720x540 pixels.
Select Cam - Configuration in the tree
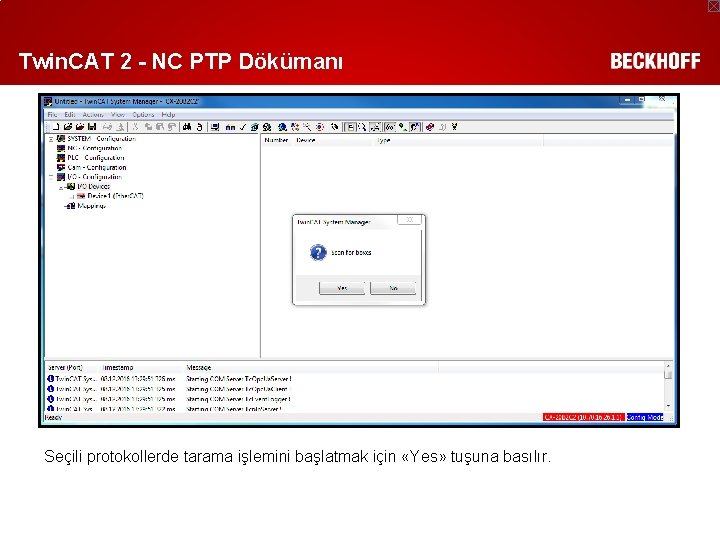tap(96, 168)
